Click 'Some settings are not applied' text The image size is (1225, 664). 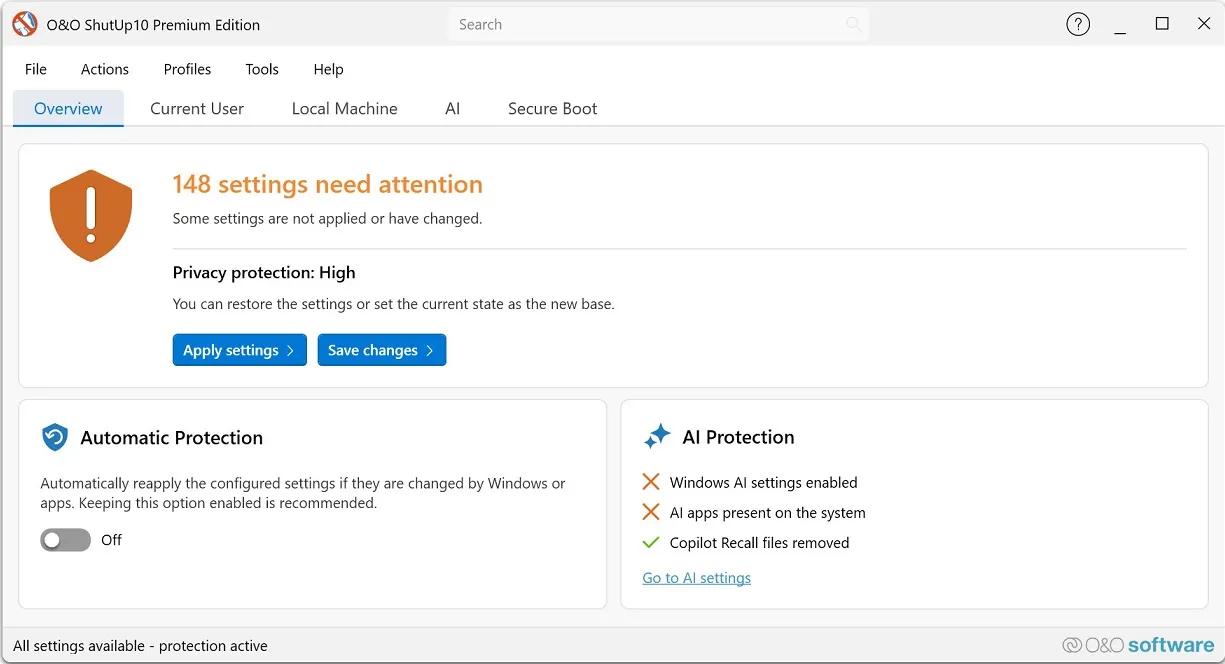coord(327,218)
